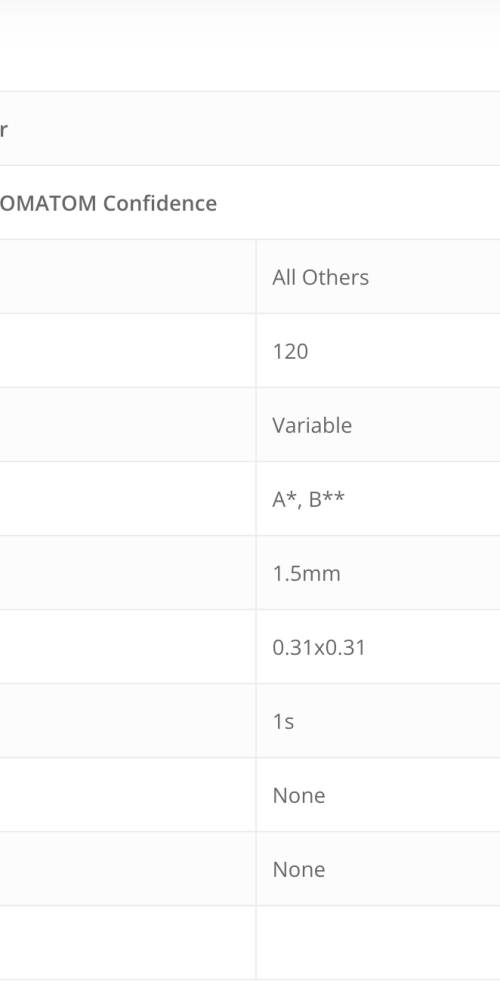The image size is (500, 1000).
Task: Click the "All Others" table cell
Action: pyautogui.click(x=378, y=277)
